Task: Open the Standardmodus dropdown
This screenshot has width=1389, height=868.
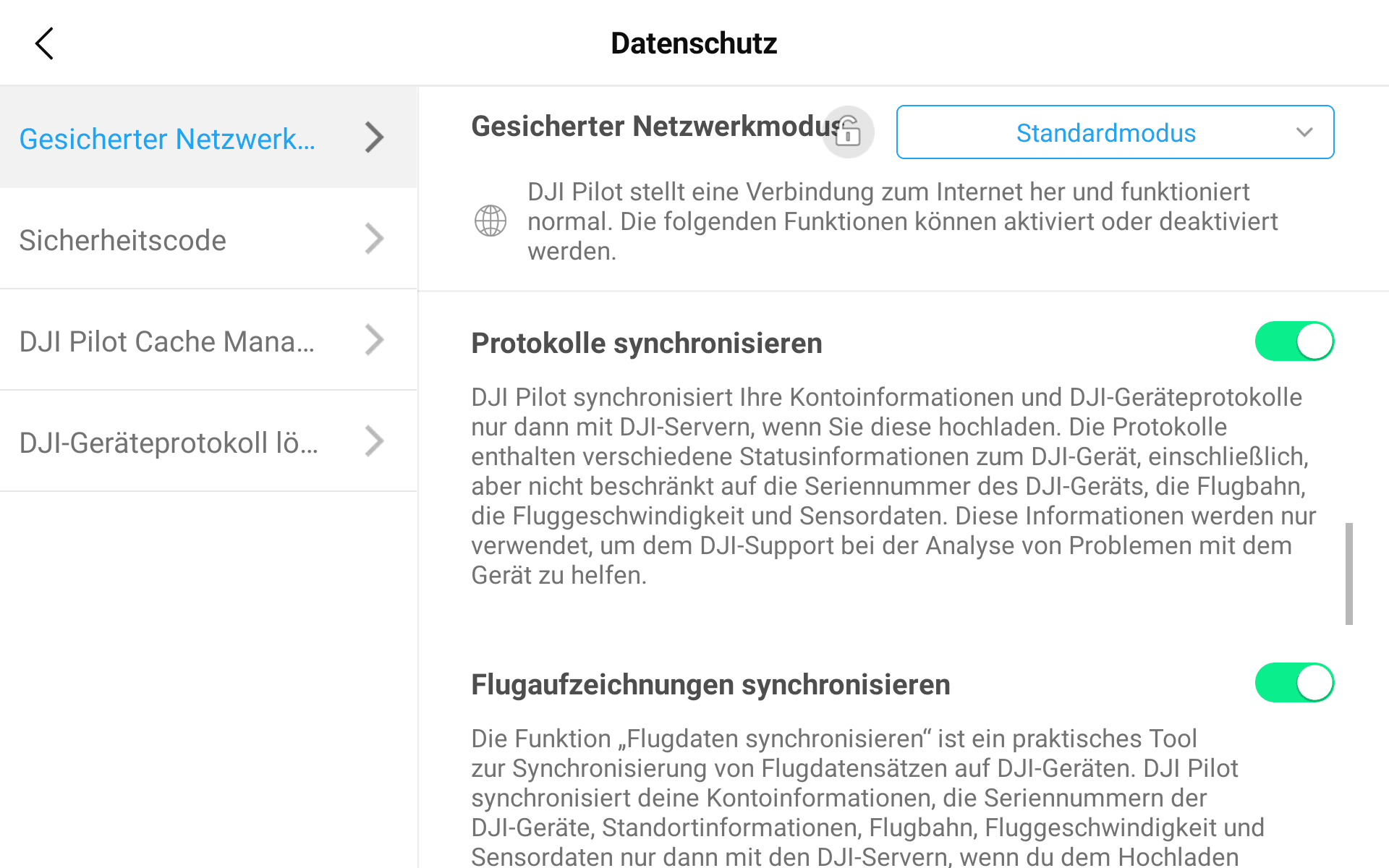Action: click(x=1105, y=132)
